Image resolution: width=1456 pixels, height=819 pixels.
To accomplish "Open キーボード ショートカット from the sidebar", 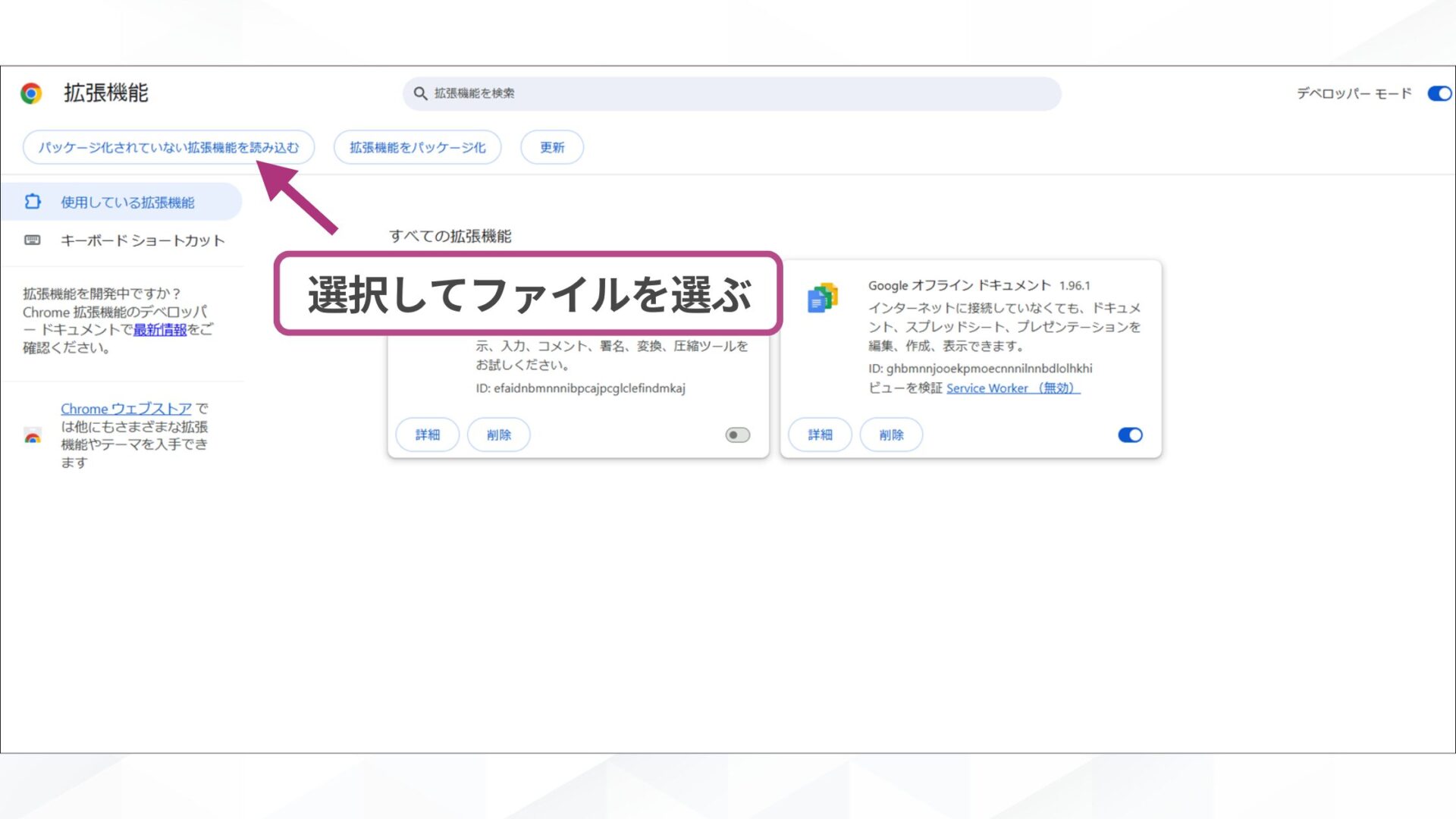I will click(x=143, y=240).
